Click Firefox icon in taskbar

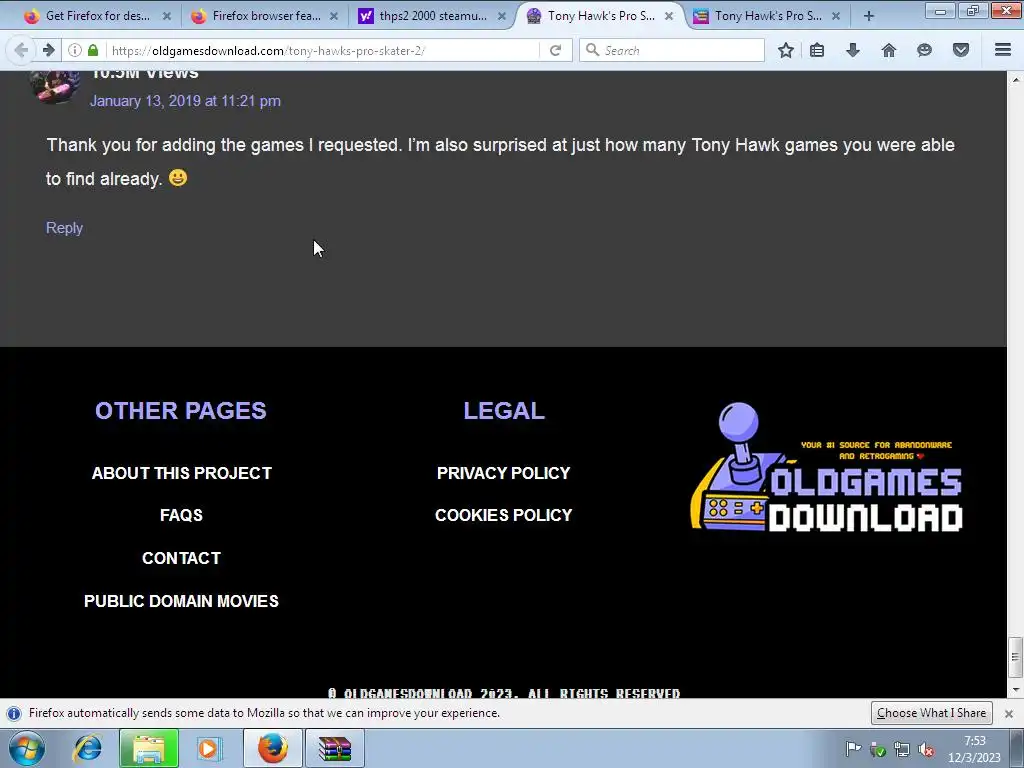pos(273,748)
